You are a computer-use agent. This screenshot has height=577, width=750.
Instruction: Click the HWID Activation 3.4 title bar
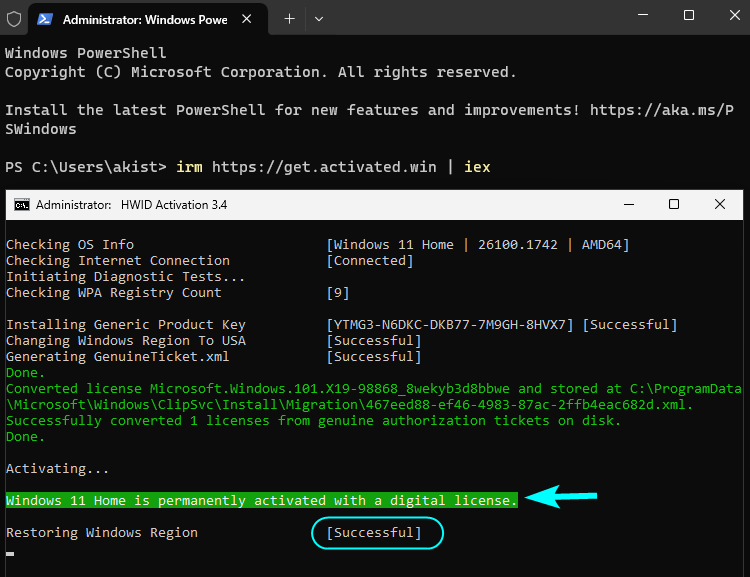pyautogui.click(x=375, y=205)
